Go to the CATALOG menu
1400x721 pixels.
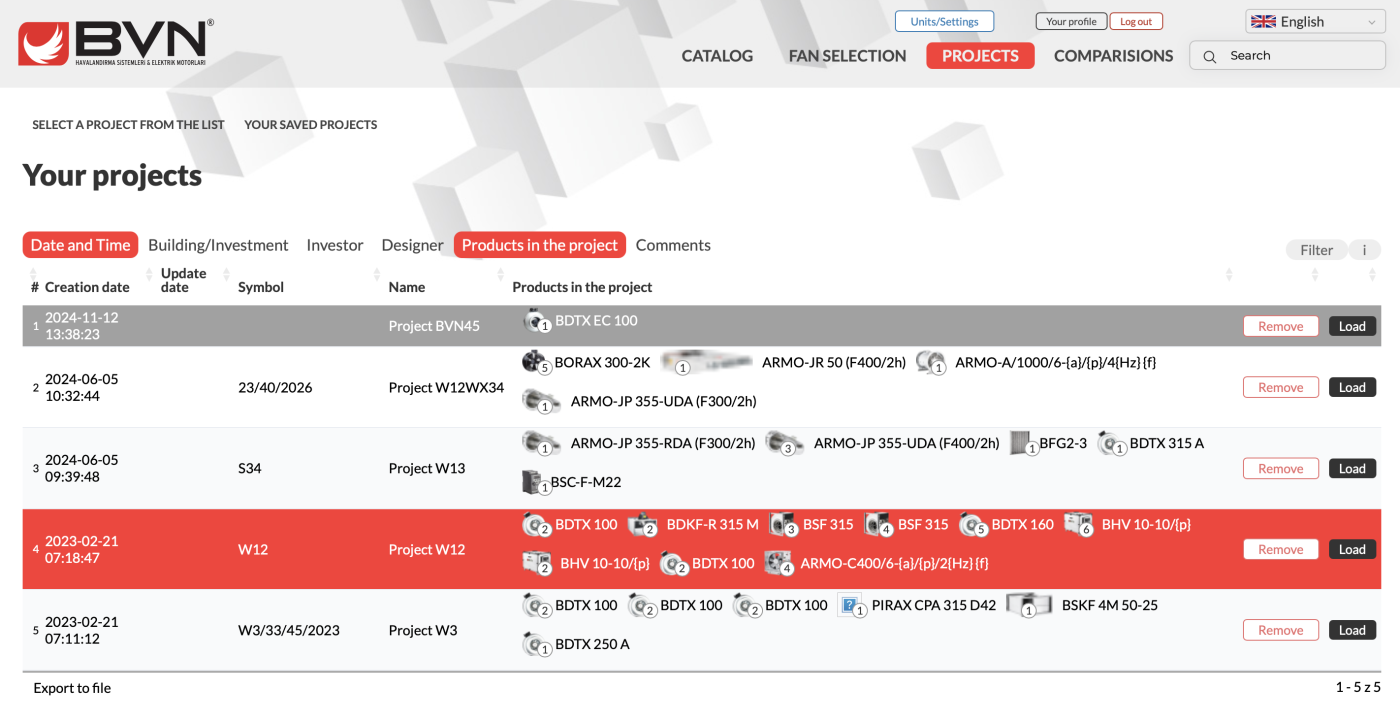717,56
